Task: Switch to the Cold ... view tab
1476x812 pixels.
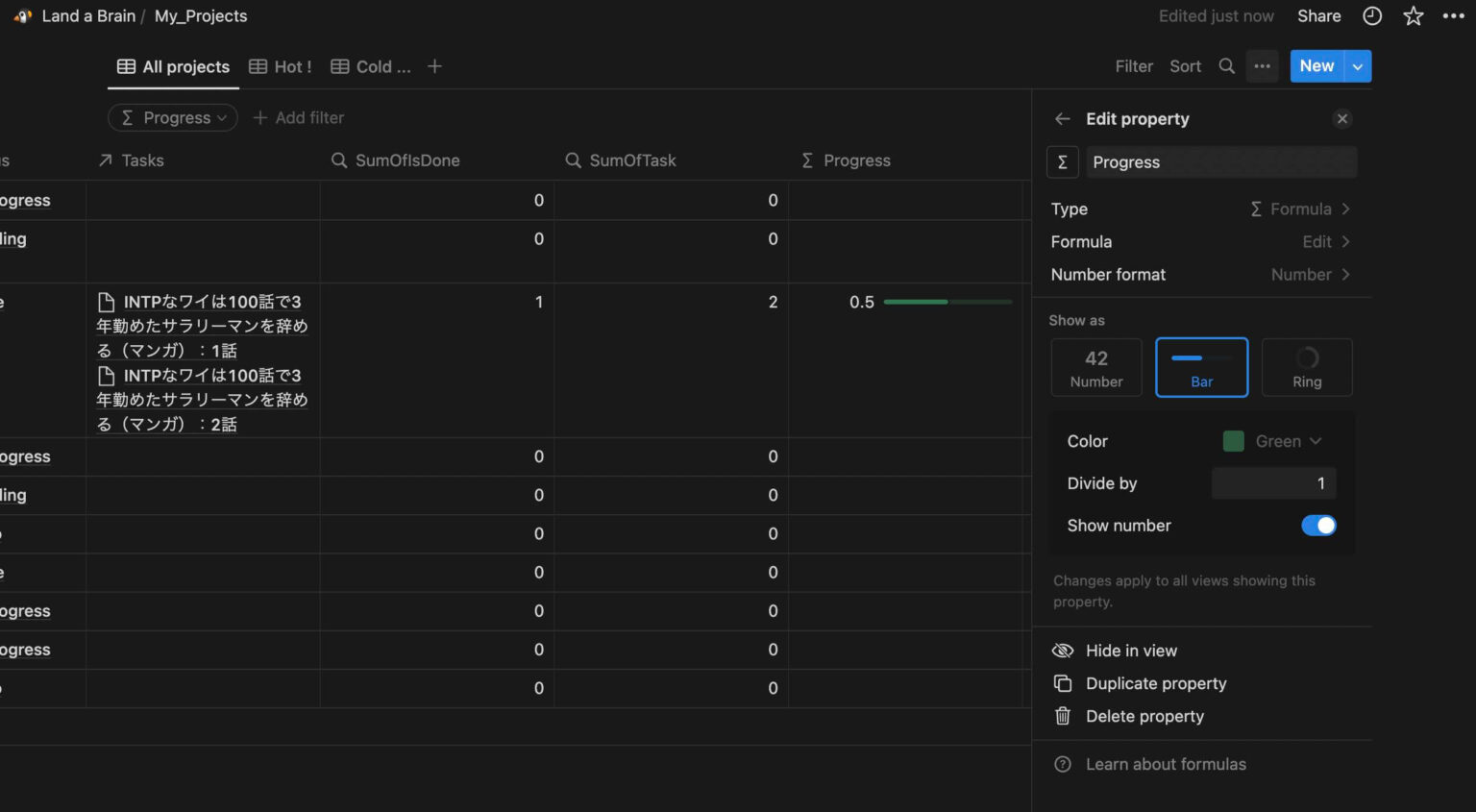Action: coord(371,66)
